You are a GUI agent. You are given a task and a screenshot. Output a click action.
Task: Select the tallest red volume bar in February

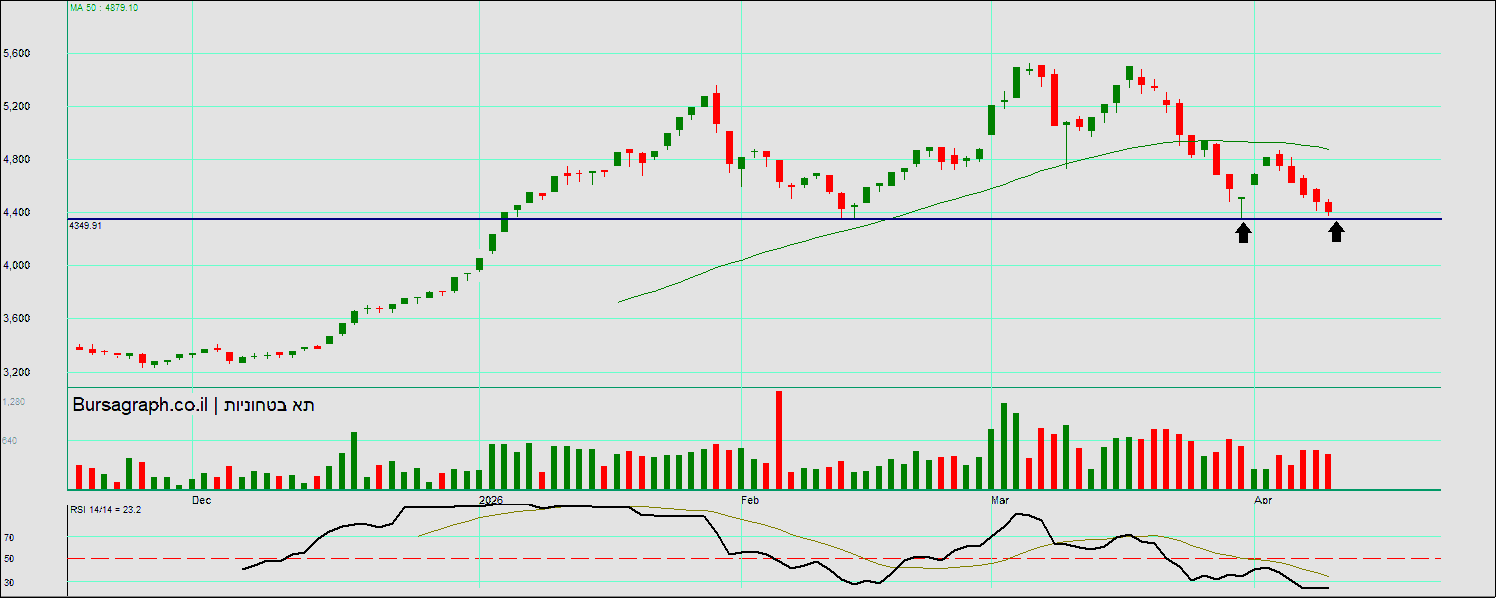coord(778,440)
